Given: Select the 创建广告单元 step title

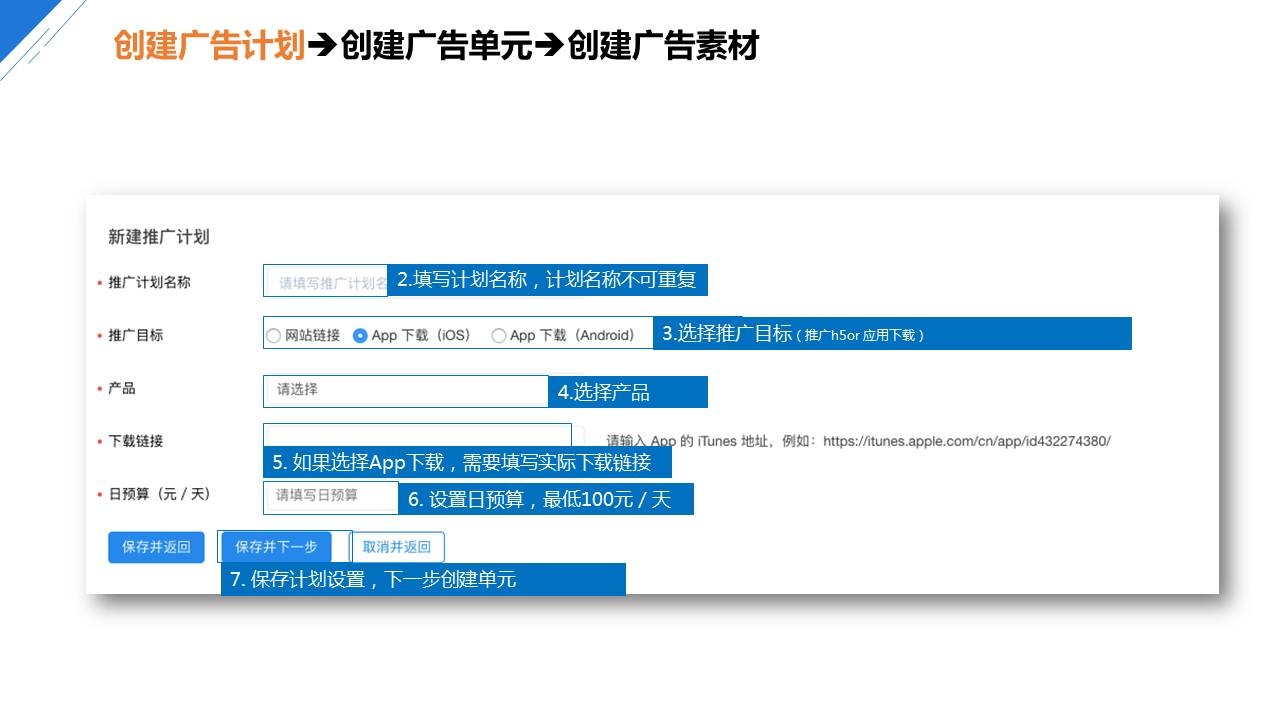Looking at the screenshot, I should 436,46.
